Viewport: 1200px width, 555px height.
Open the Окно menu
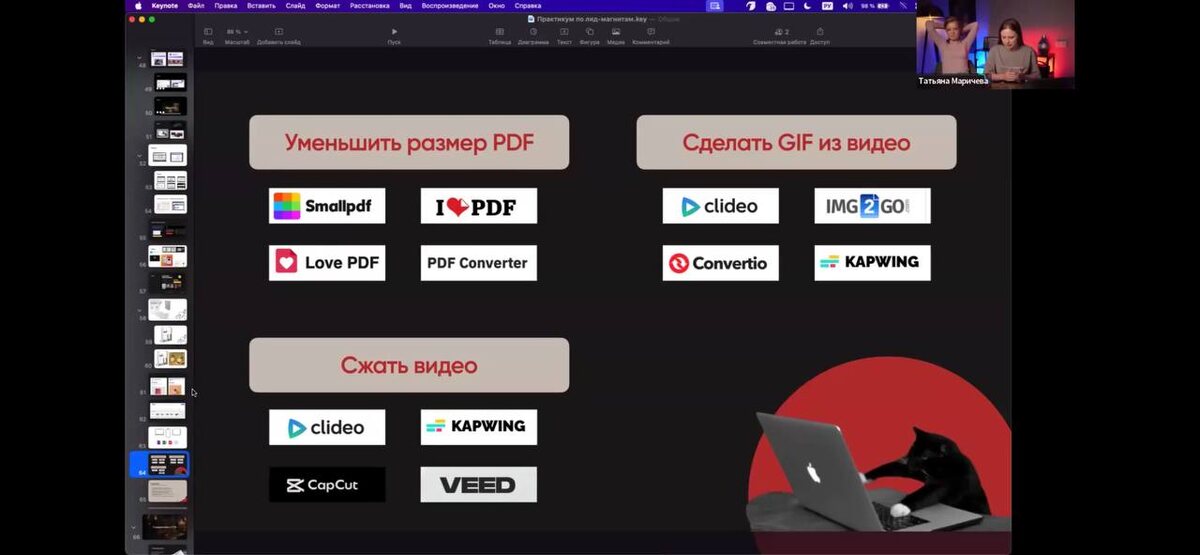tap(497, 5)
